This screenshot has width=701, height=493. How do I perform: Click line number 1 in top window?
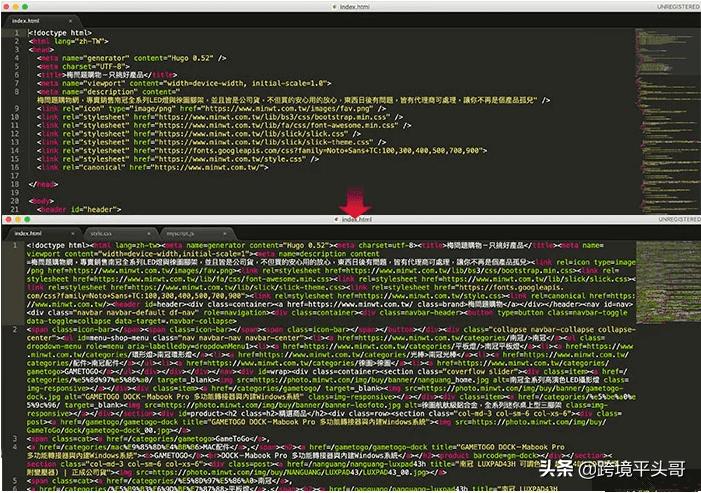[17, 33]
